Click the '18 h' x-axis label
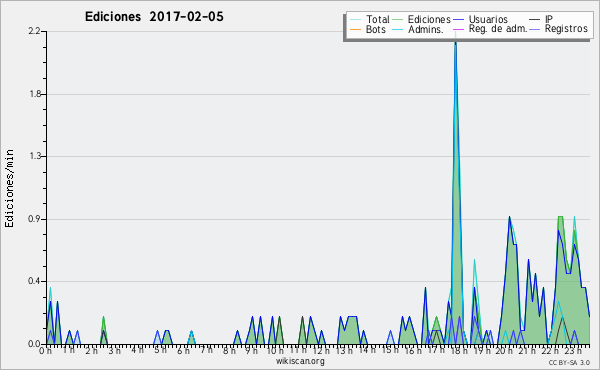 click(x=459, y=351)
